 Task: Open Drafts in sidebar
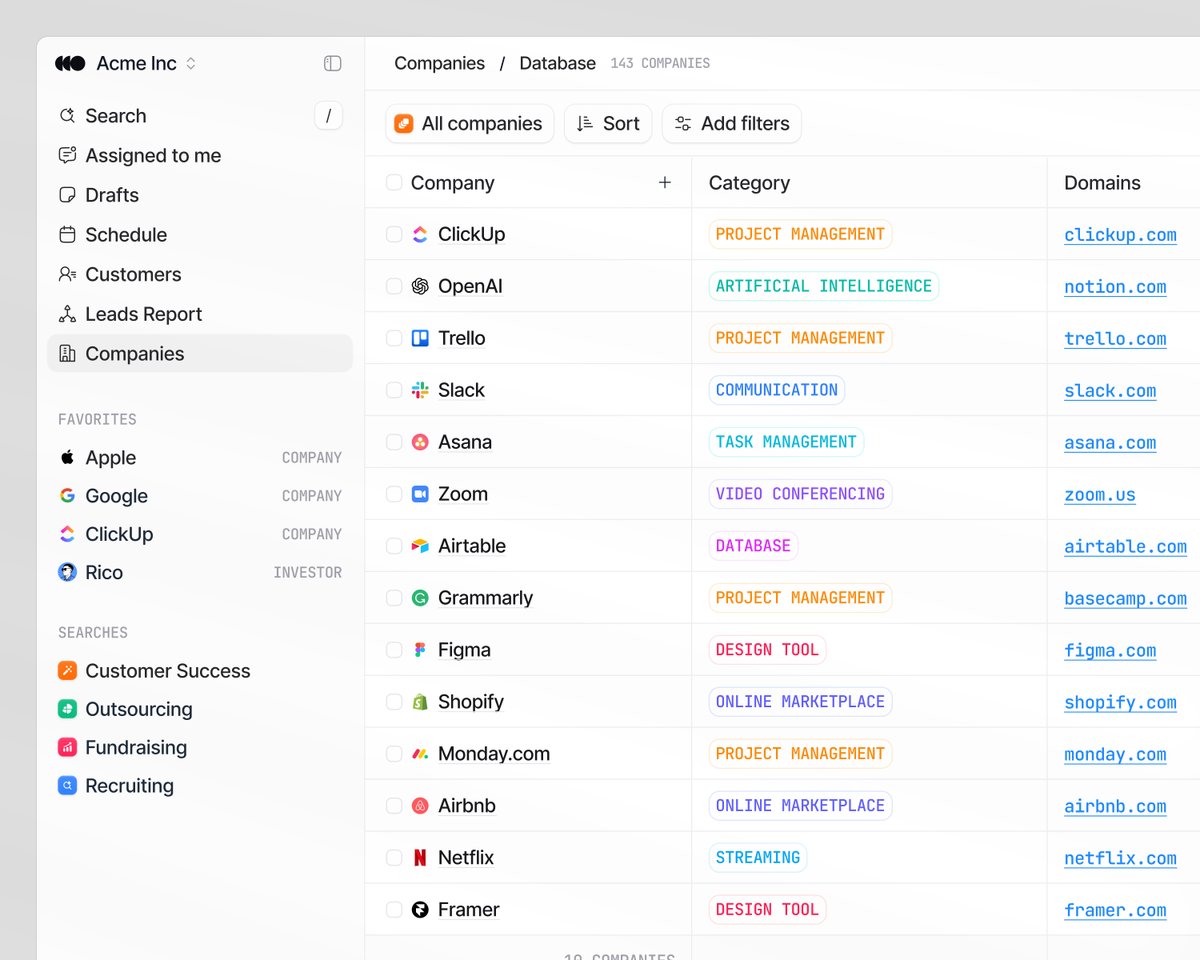click(x=200, y=195)
